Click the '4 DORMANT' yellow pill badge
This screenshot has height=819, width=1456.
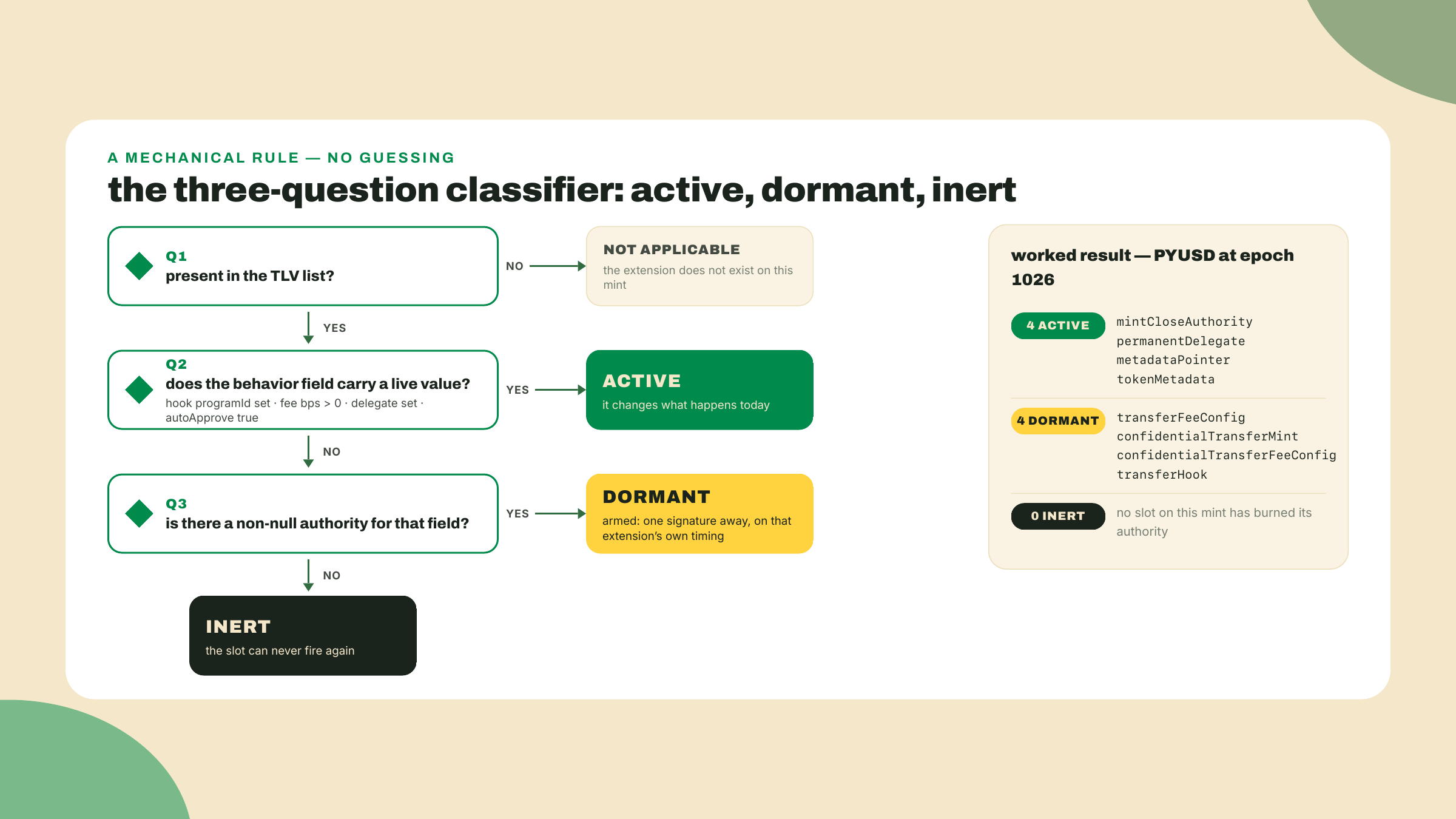1058,421
